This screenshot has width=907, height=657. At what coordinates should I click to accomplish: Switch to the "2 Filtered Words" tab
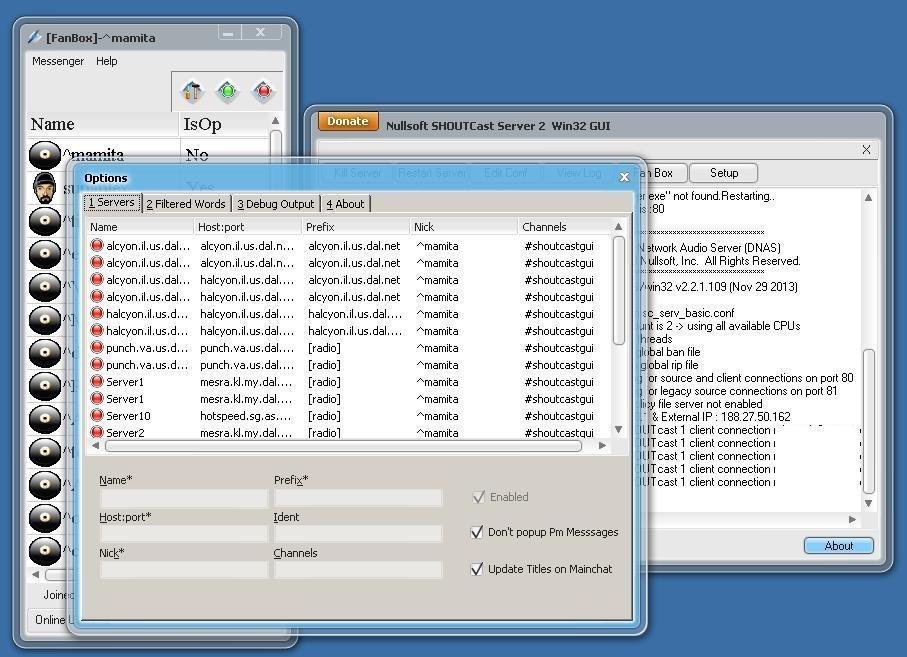click(x=186, y=203)
